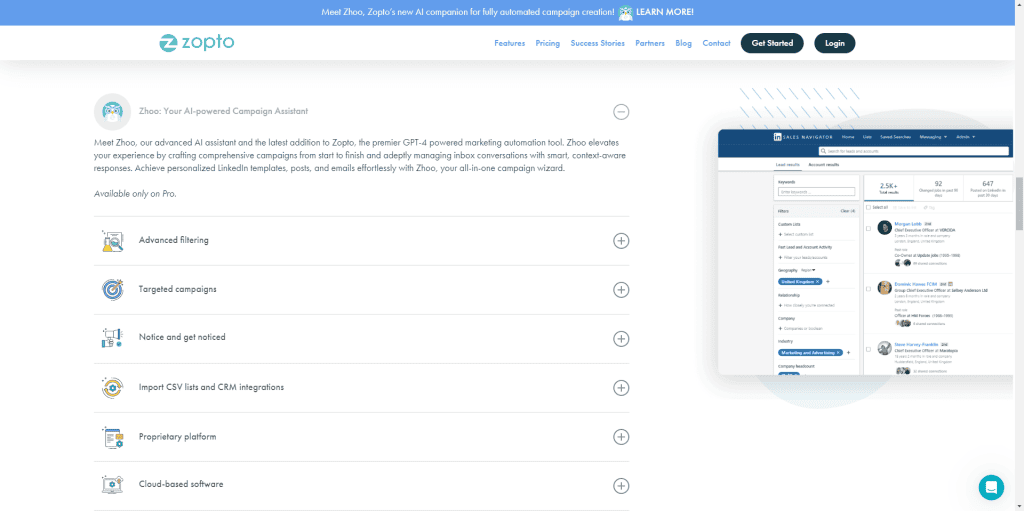The width and height of the screenshot is (1024, 511).
Task: Expand Notice and get noticed plus button
Action: pyautogui.click(x=621, y=338)
